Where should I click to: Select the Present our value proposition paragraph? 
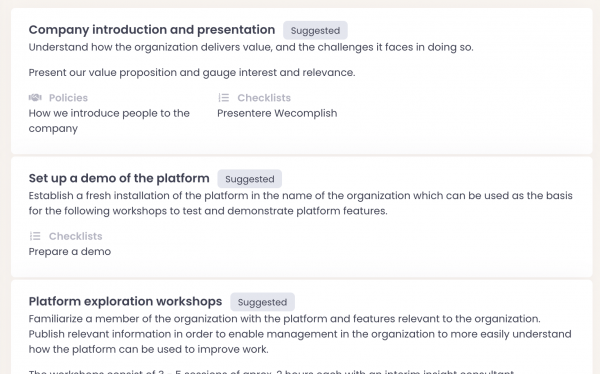tap(192, 72)
